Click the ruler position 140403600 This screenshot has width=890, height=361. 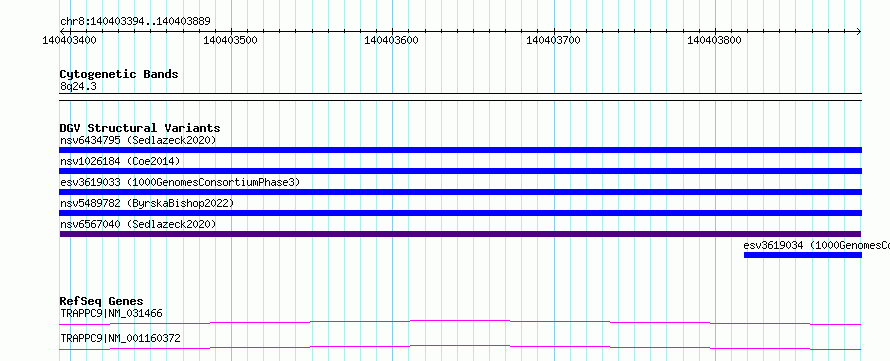pos(392,40)
